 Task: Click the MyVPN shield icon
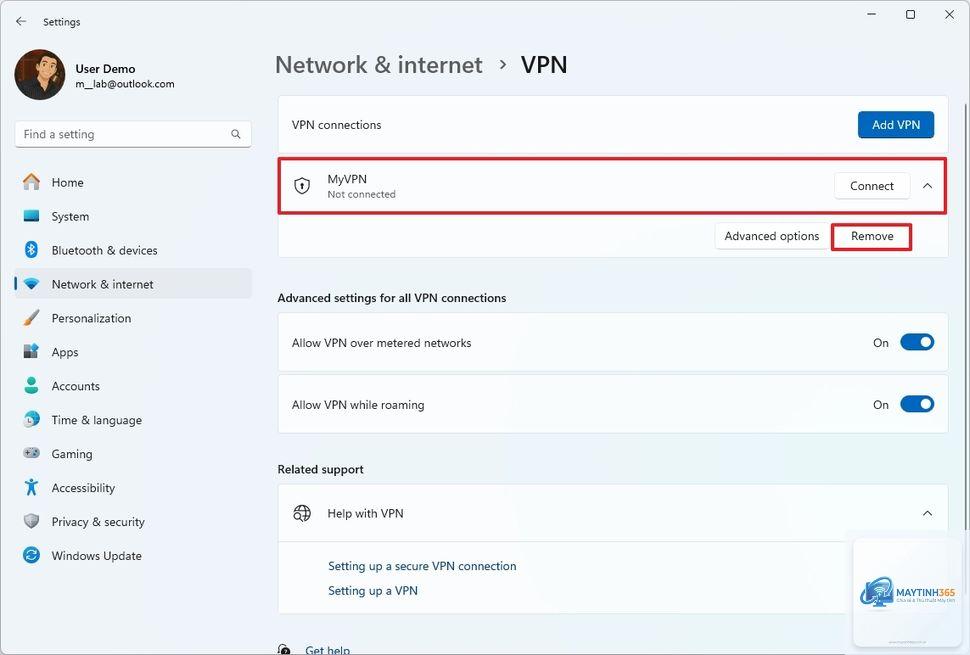(x=302, y=186)
